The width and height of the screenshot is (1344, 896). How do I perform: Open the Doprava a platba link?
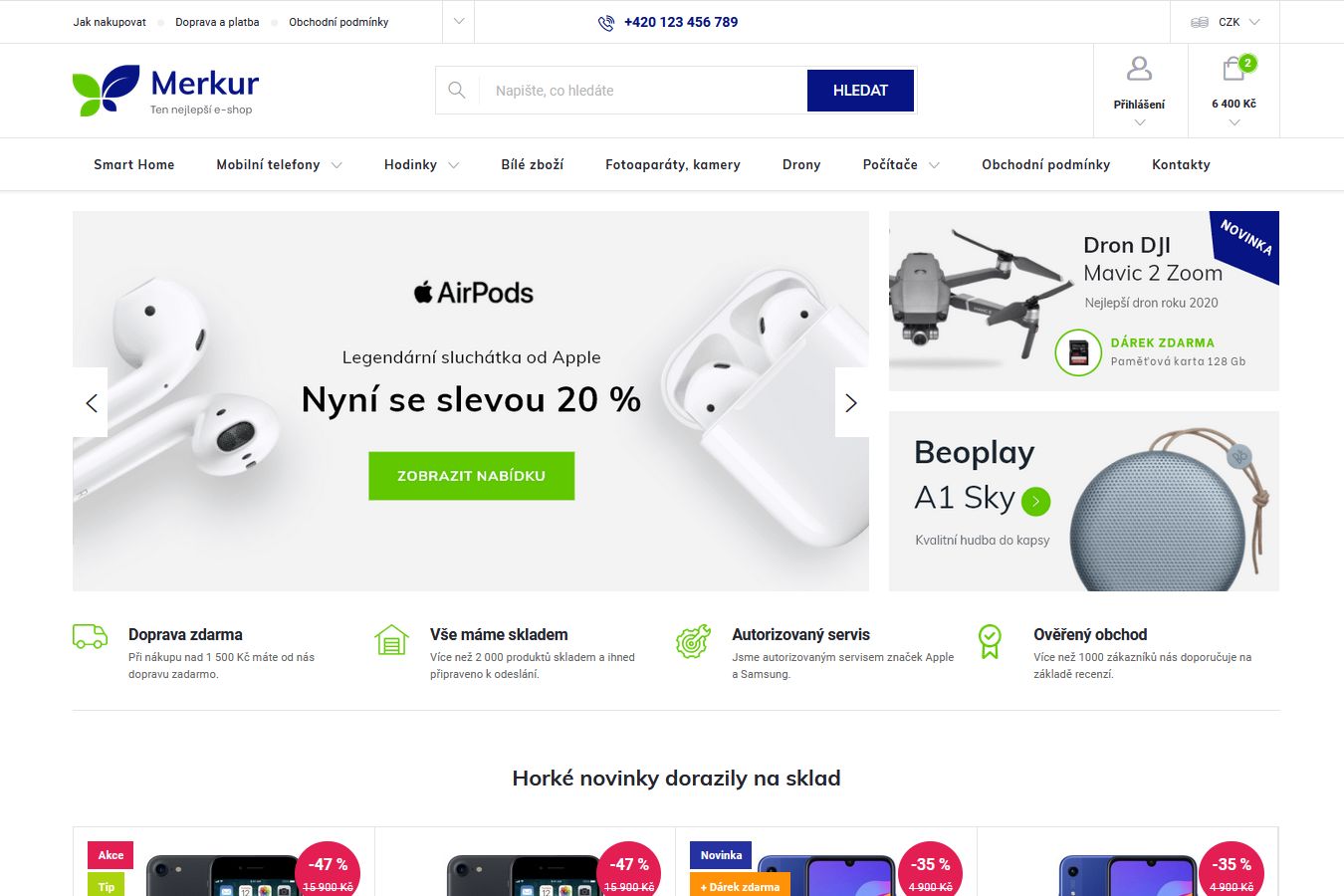click(x=217, y=22)
